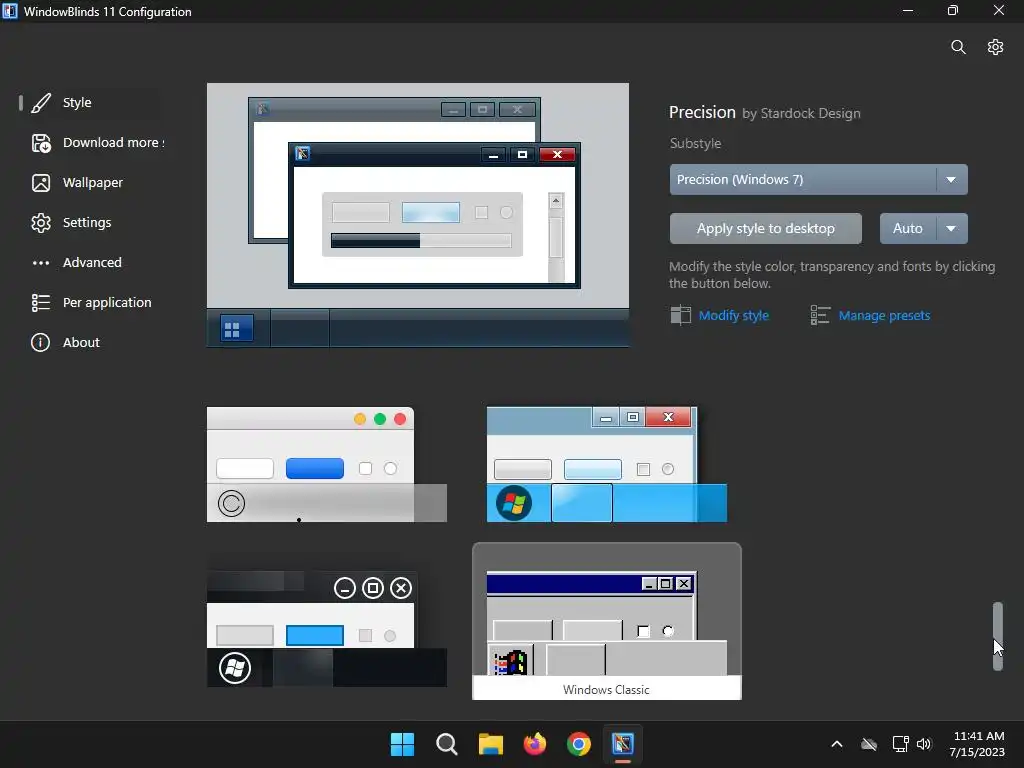Screen dimensions: 1024x768
Task: Click the Manage presets icon
Action: 820,315
